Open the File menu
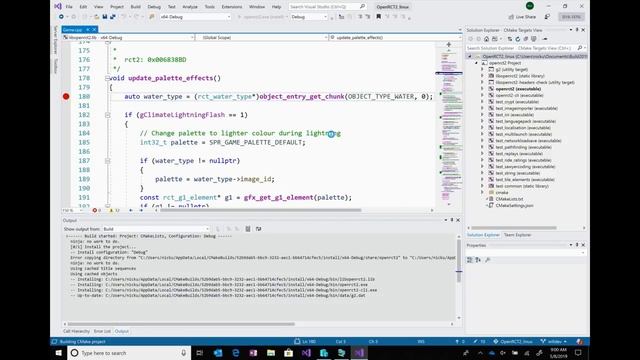The width and height of the screenshot is (640, 360). pyautogui.click(x=69, y=7)
